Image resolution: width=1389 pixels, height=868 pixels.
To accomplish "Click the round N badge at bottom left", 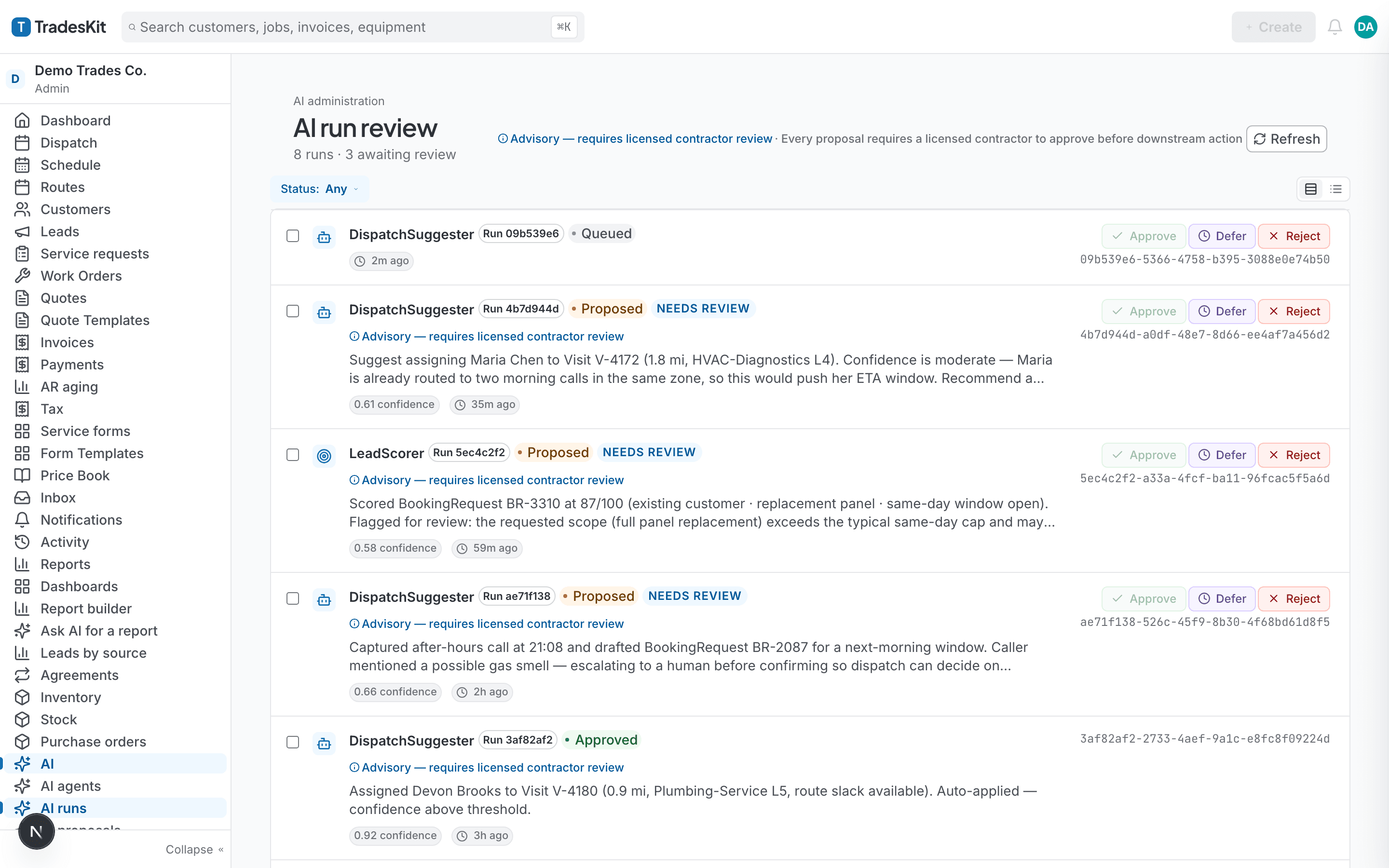I will tap(36, 831).
